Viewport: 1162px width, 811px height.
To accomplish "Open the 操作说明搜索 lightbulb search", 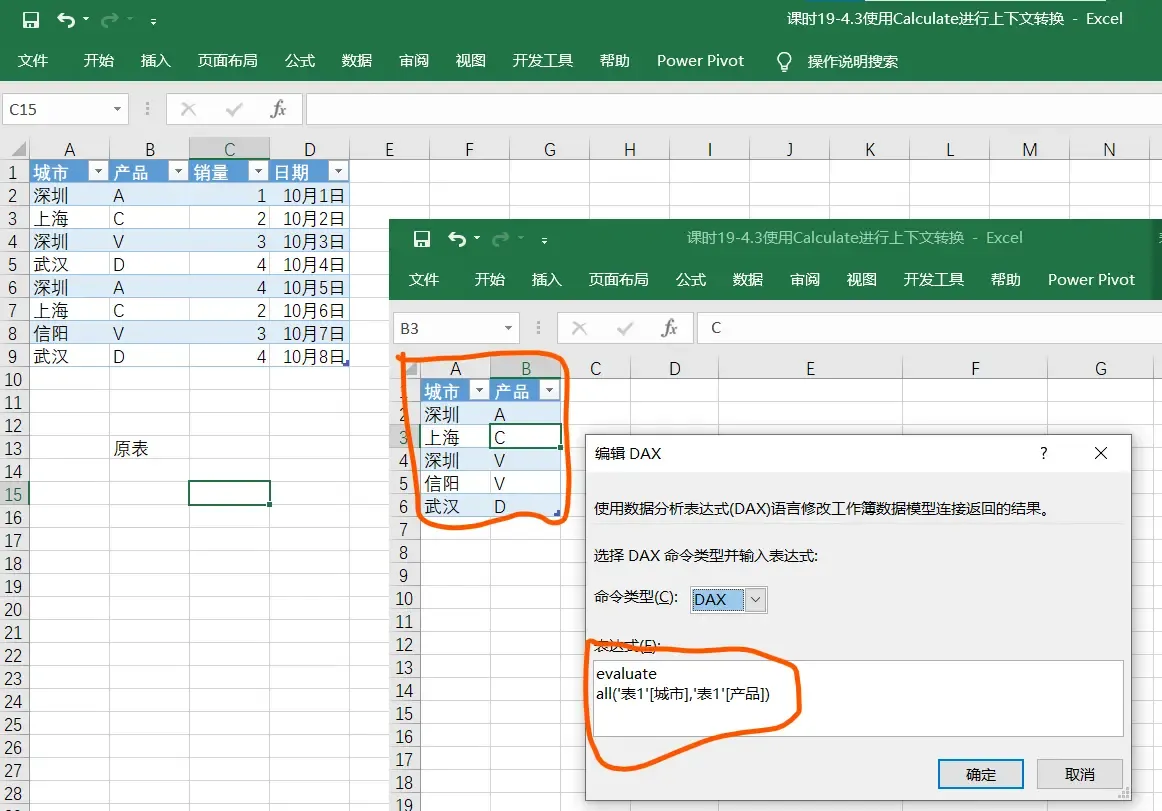I will (784, 61).
